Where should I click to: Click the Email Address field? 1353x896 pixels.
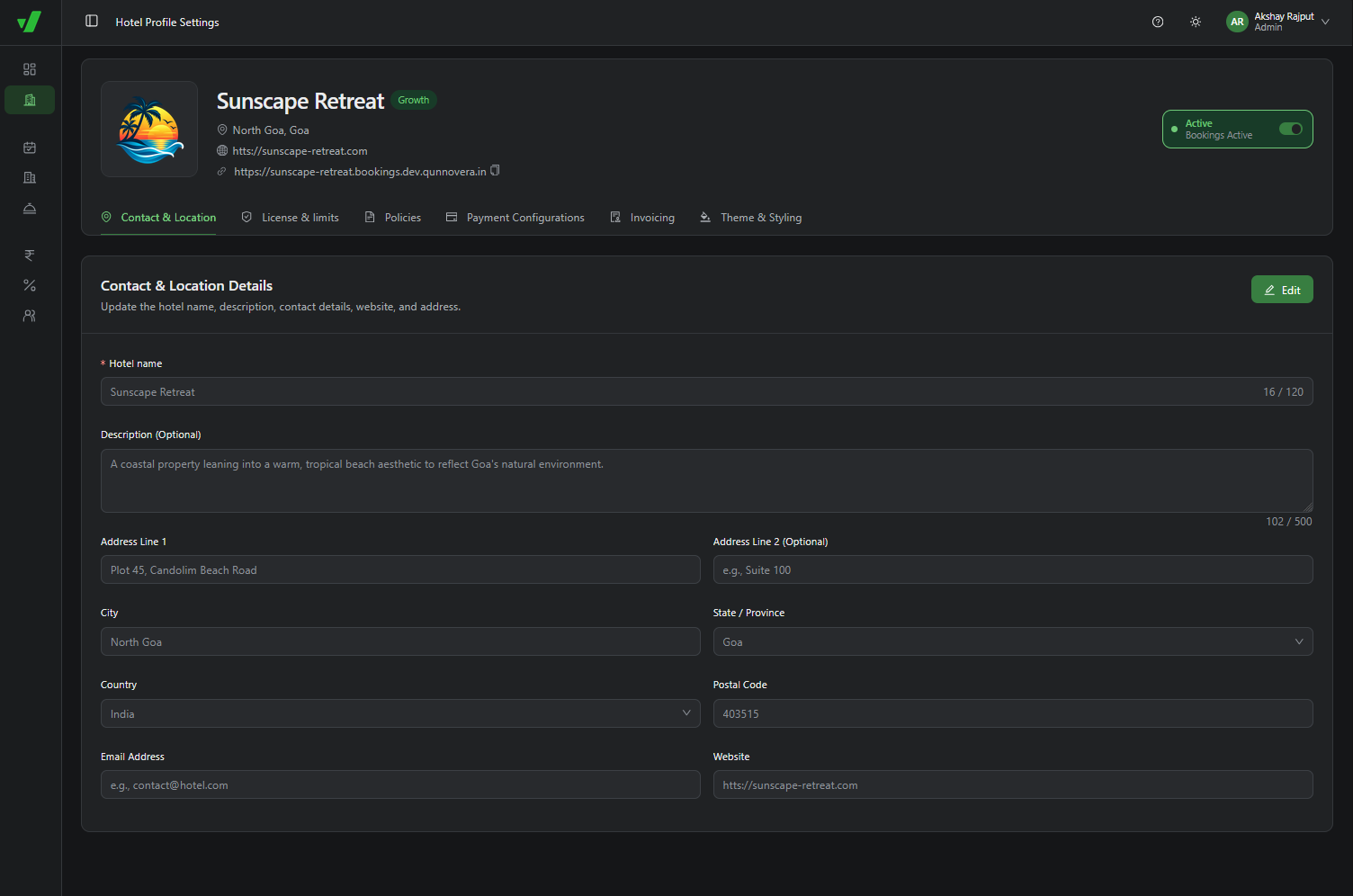[400, 784]
